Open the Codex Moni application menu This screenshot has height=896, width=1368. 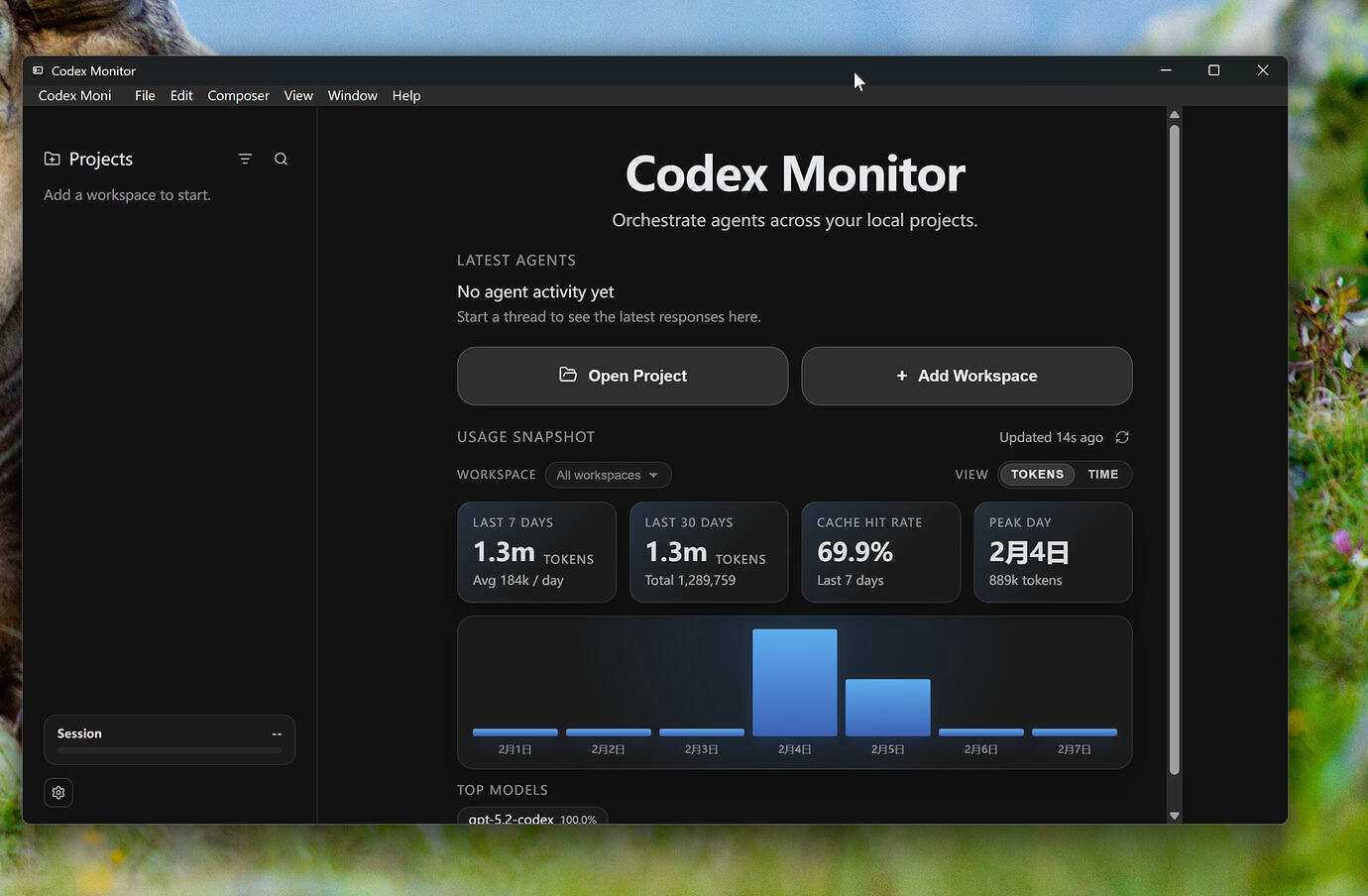point(74,95)
